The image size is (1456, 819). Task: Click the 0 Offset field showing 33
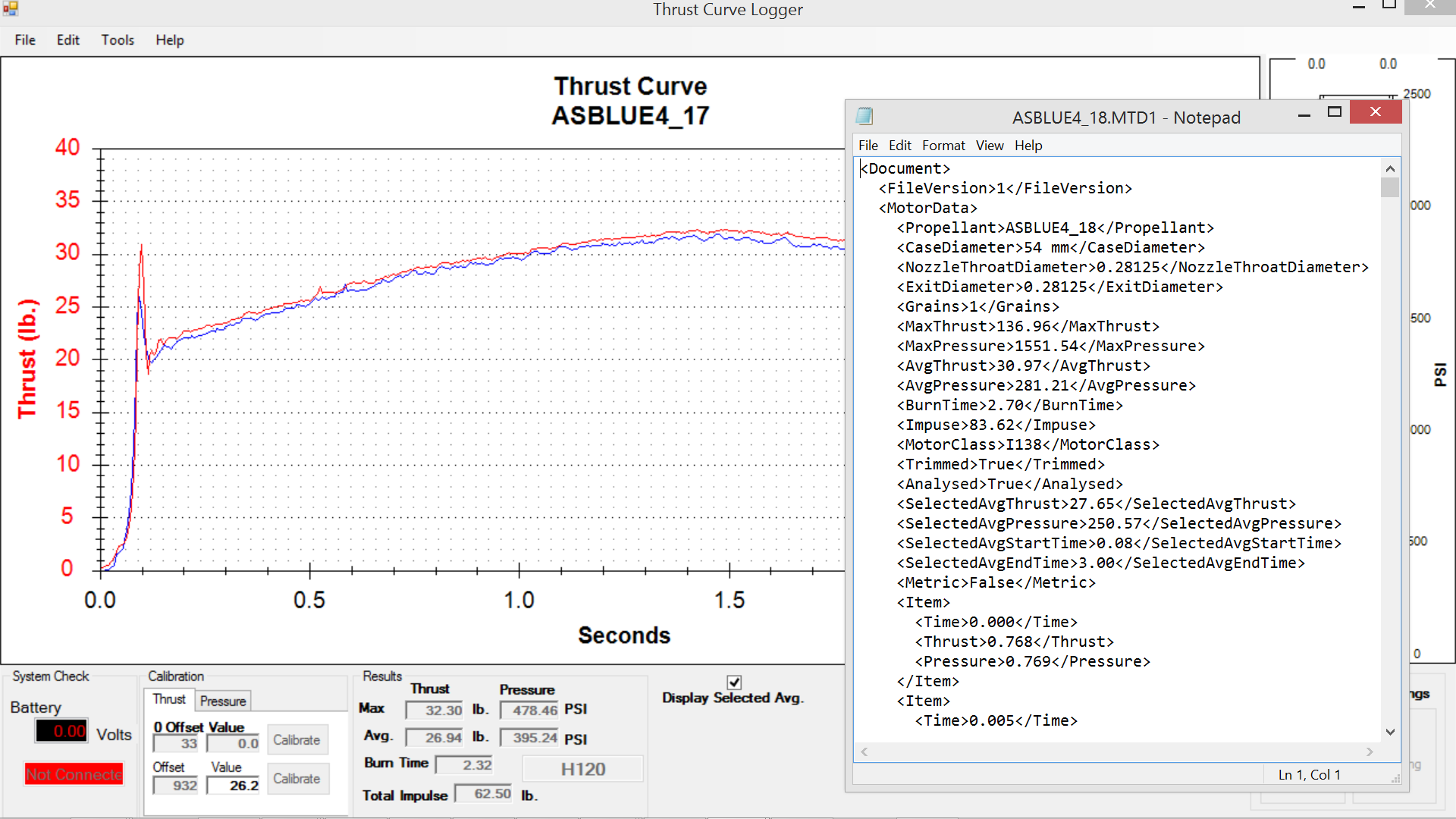pos(176,744)
